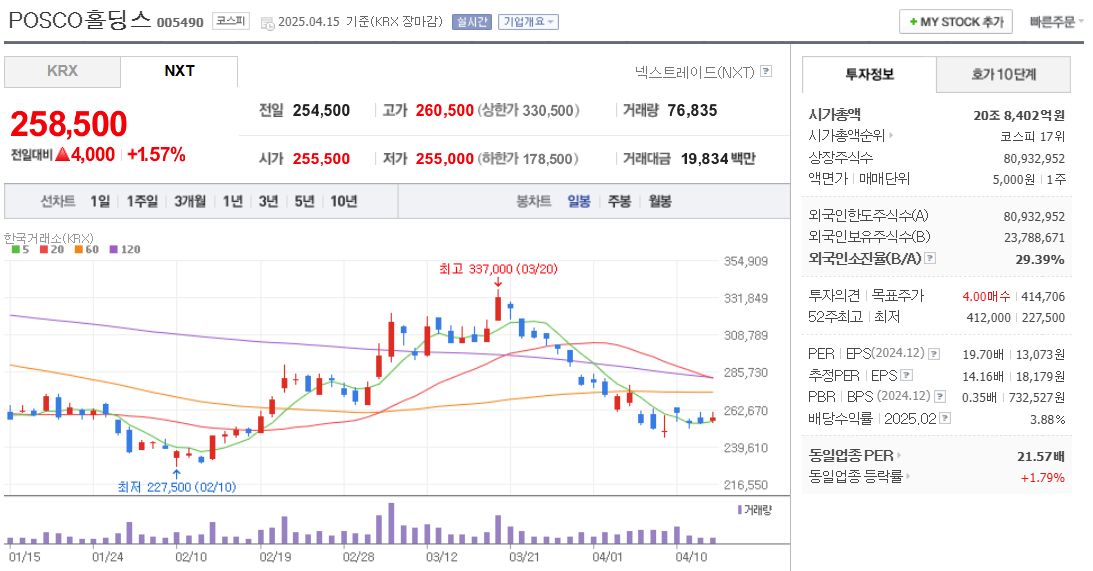Open help icon next to 배당수익률 2025.02
1093x571 pixels.
pos(945,418)
